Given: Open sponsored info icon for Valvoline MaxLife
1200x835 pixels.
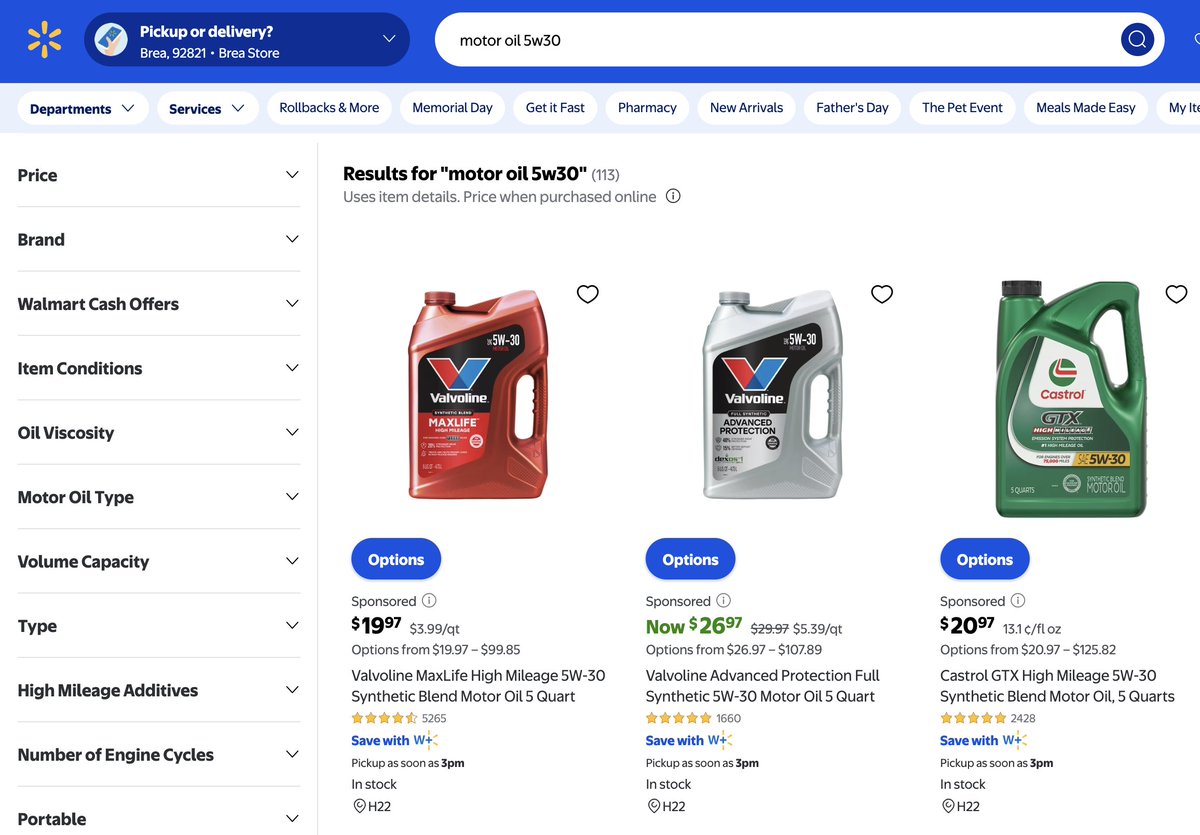Looking at the screenshot, I should point(429,601).
